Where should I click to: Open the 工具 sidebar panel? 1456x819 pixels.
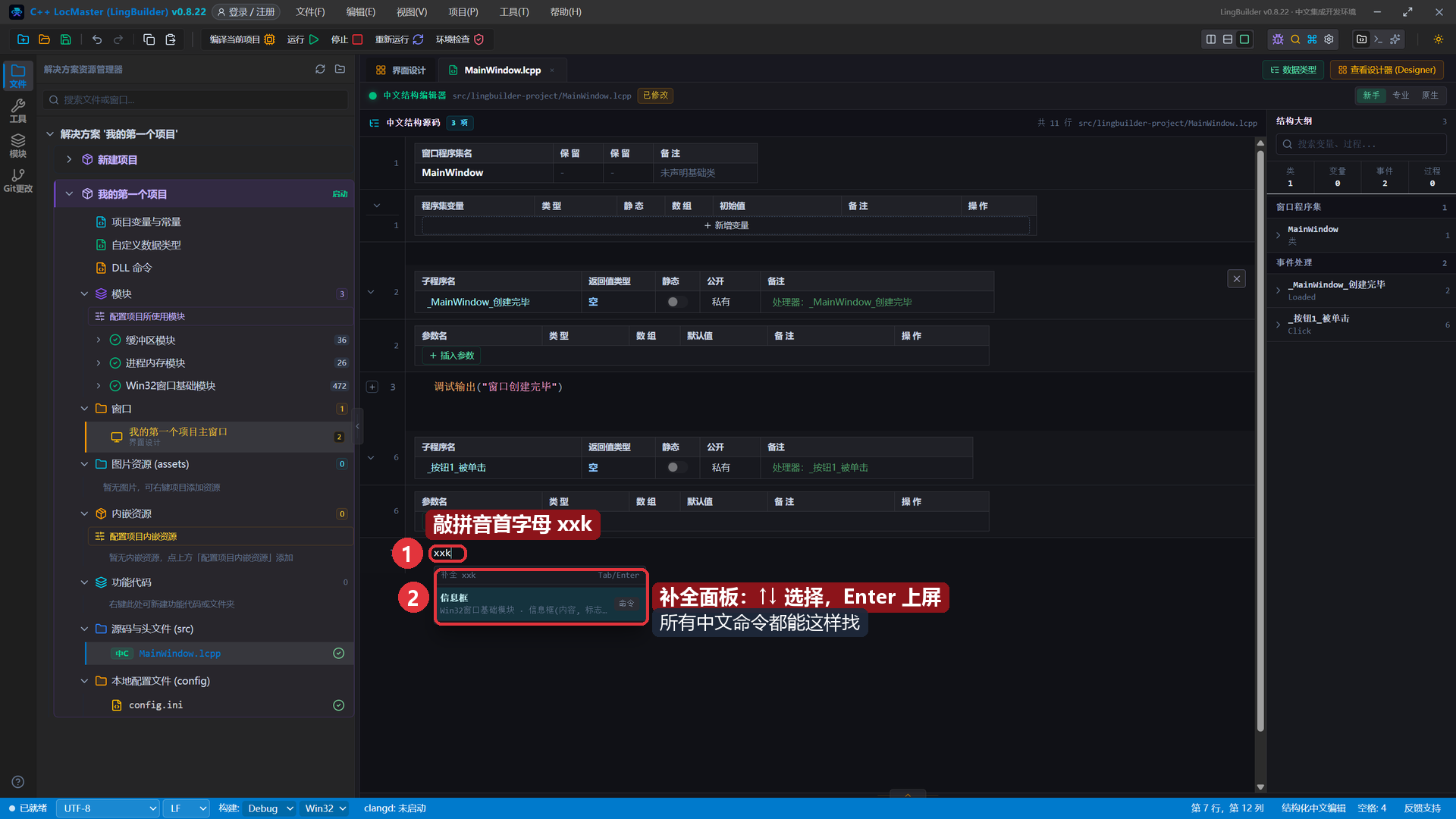17,111
